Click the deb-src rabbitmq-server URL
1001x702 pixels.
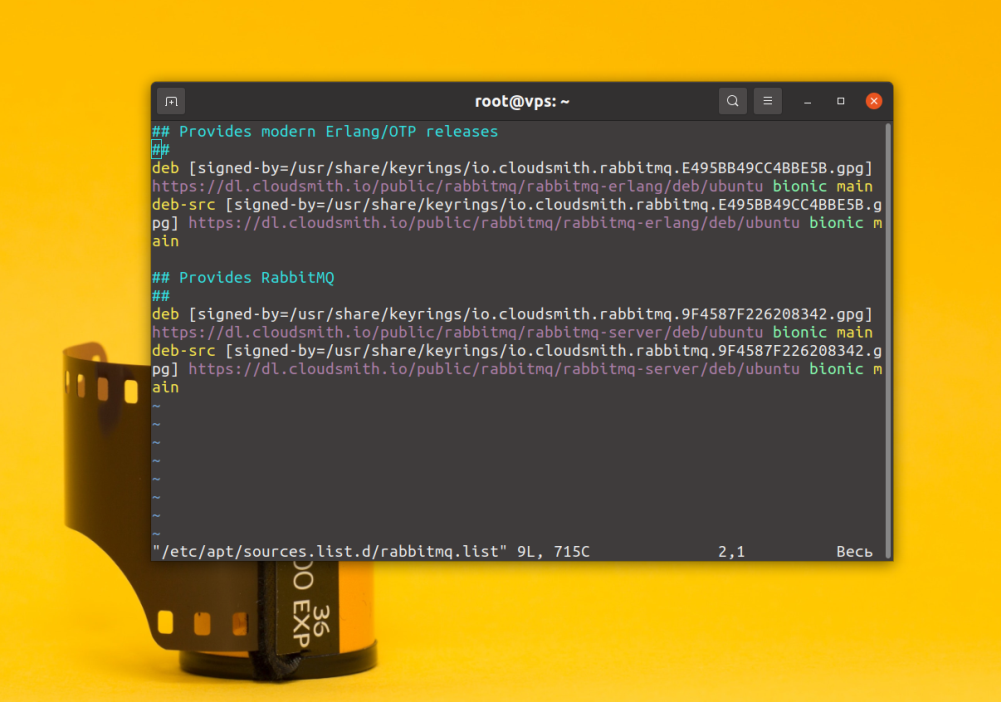click(493, 369)
